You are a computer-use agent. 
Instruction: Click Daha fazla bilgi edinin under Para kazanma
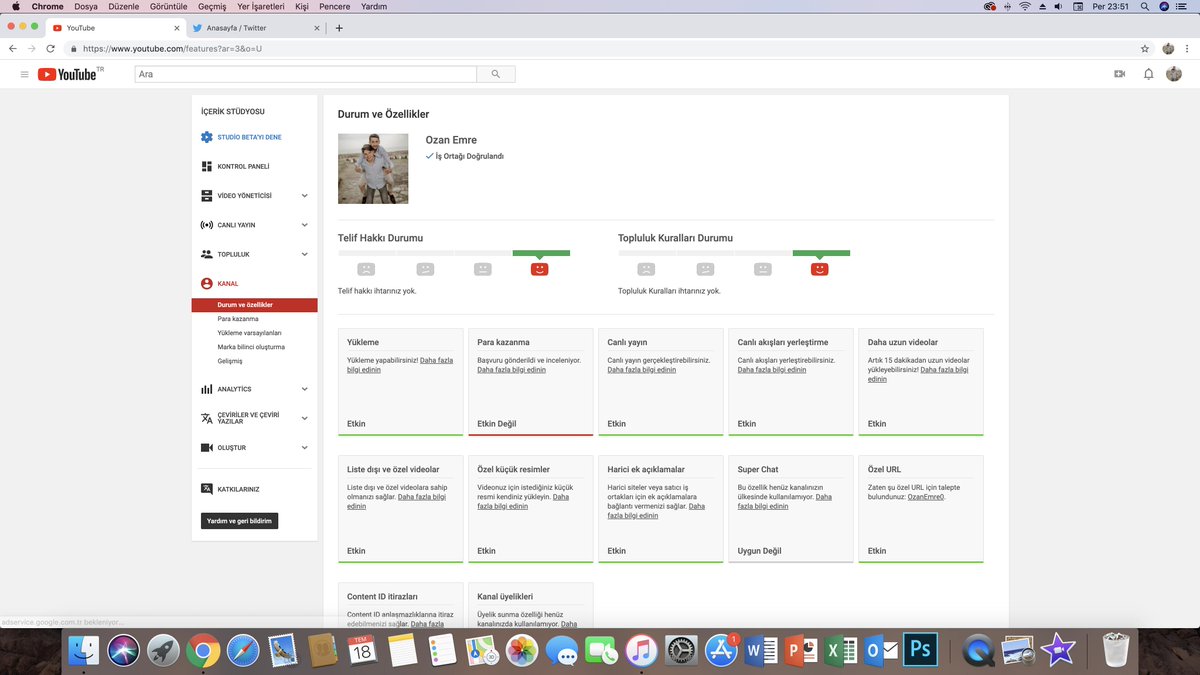pos(512,370)
